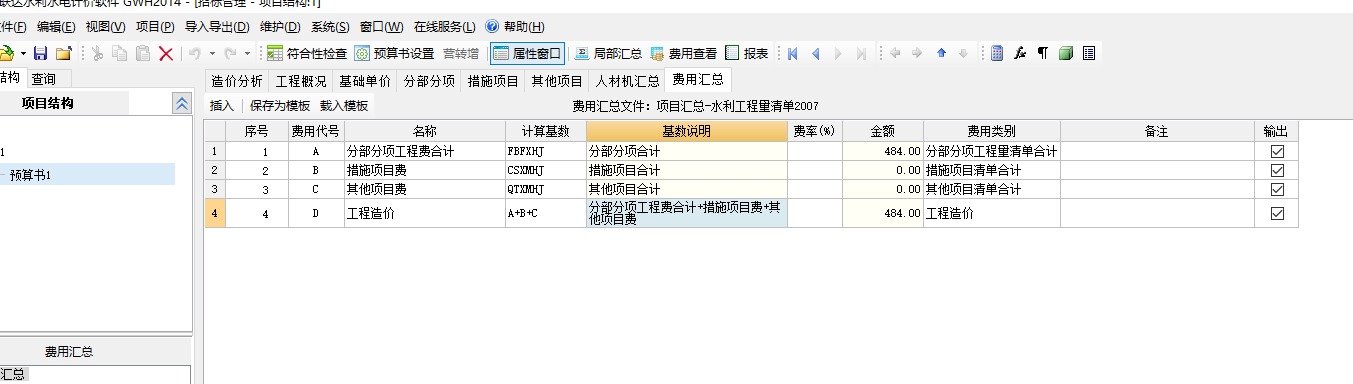Click the Redo arrow icon

231,53
